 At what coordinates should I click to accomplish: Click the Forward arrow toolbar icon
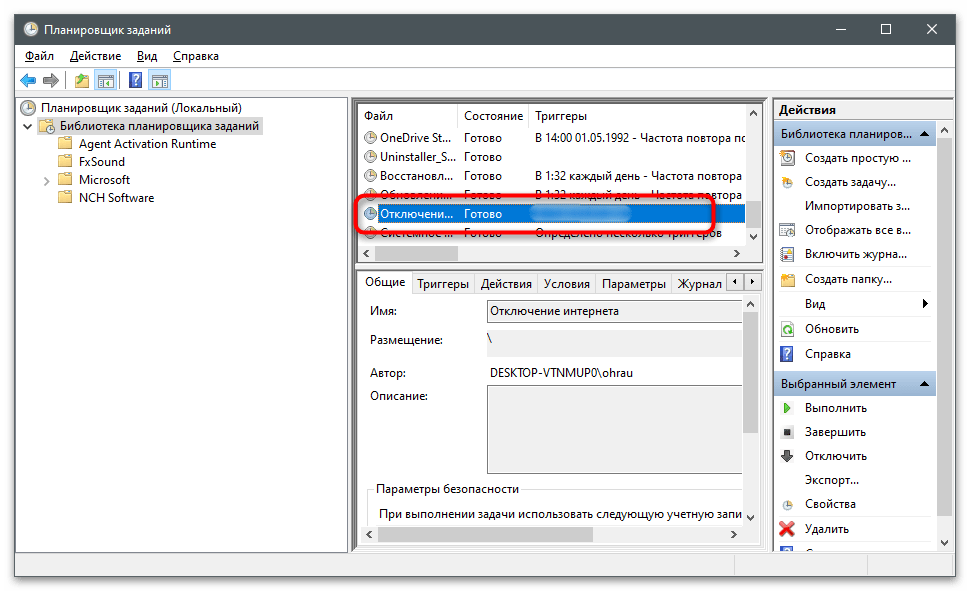tap(51, 80)
